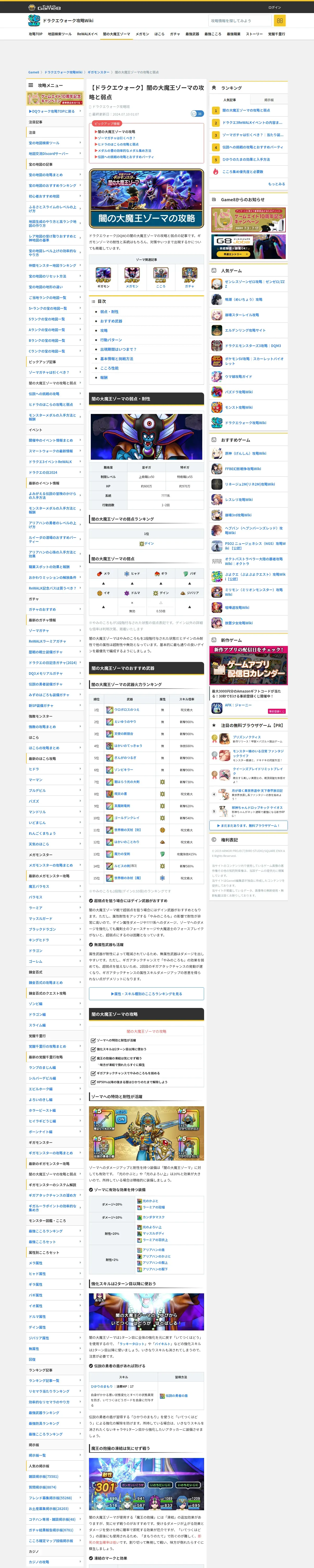Expand the 宝の地図検索ツール sidebar entry
This screenshot has height=1568, width=314.
pos(55,143)
